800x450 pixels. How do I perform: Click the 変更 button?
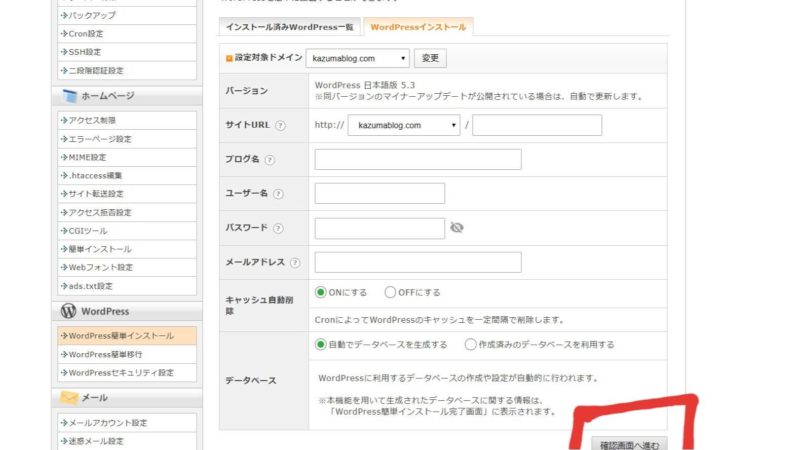[x=430, y=58]
